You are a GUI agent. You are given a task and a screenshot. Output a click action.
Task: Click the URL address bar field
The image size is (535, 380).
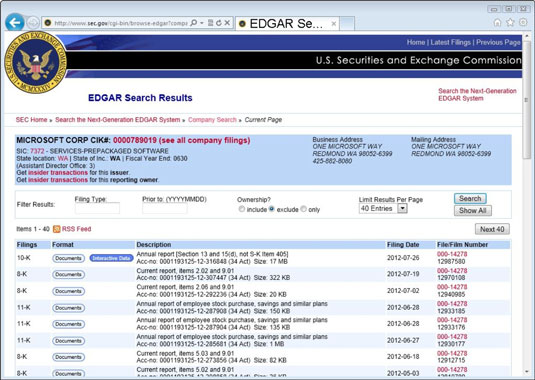(x=120, y=23)
